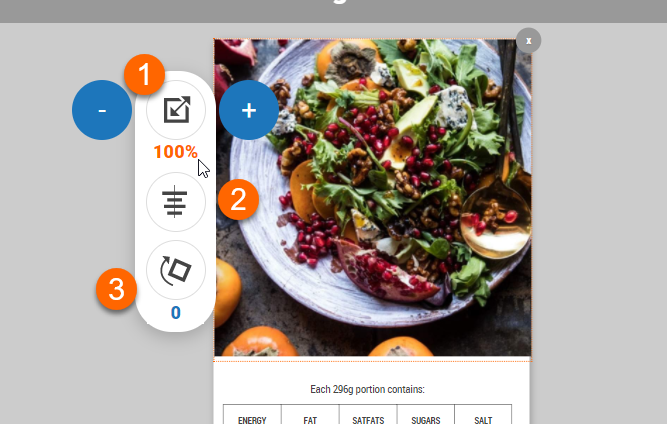The width and height of the screenshot is (667, 424).
Task: Close the image with the gray x button
Action: (529, 41)
